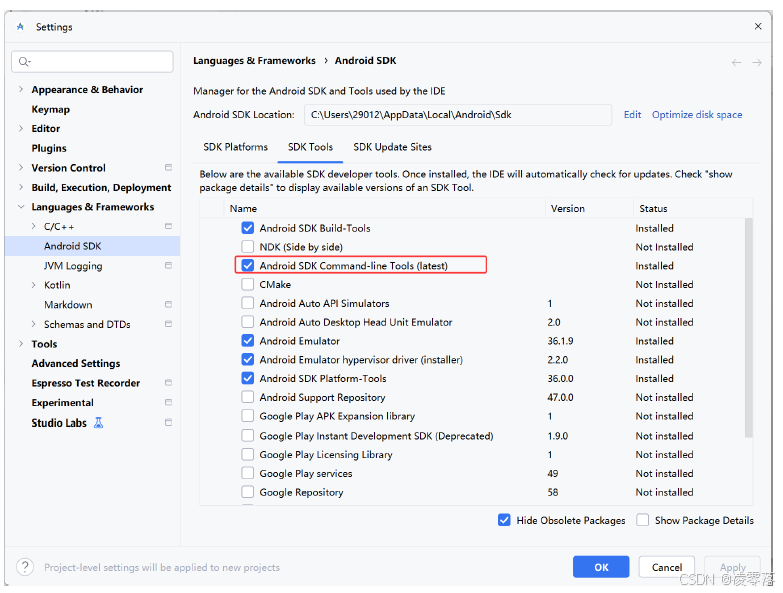Click the forward navigation arrow
Image resolution: width=783 pixels, height=593 pixels.
[757, 62]
